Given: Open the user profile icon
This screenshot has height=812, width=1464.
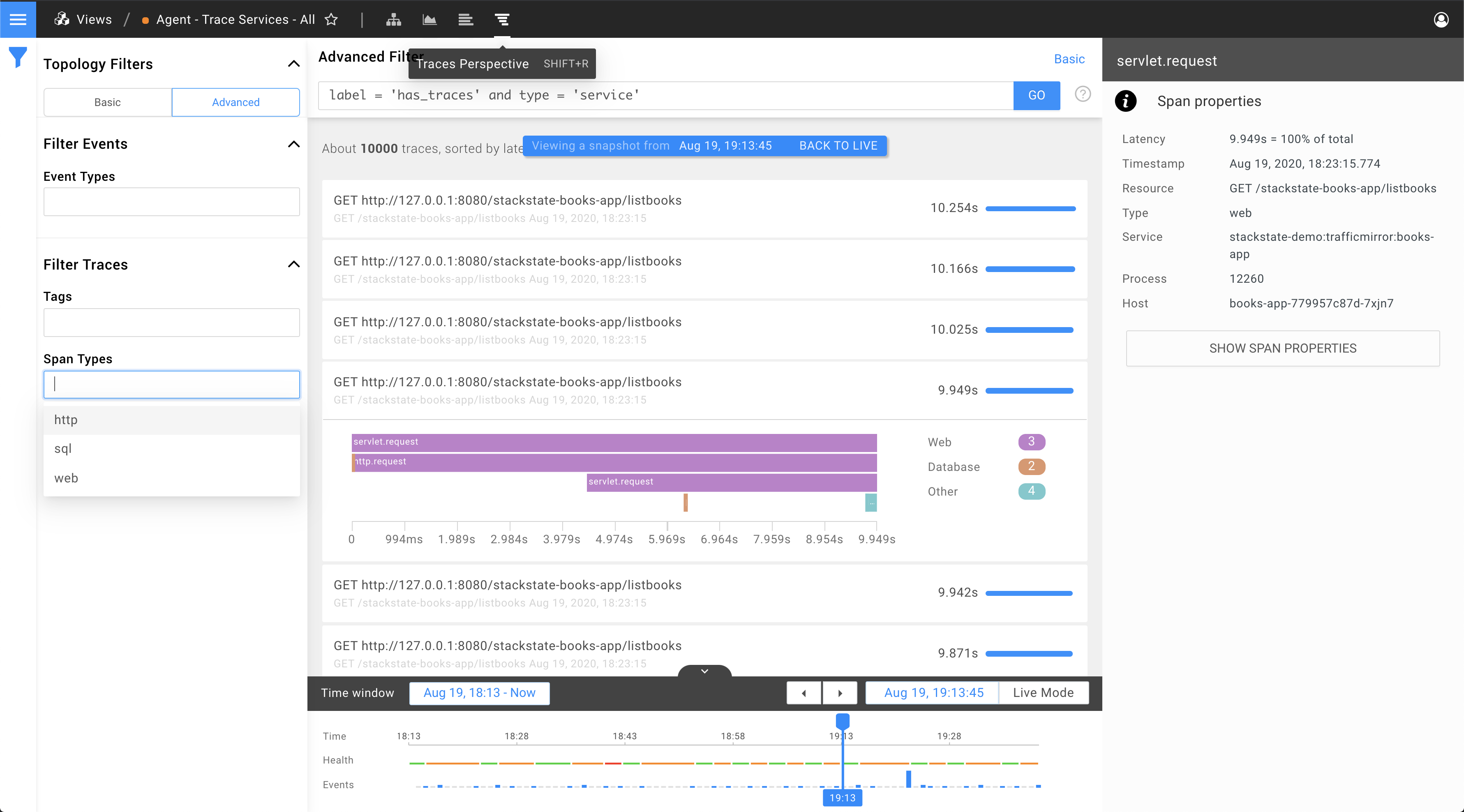Looking at the screenshot, I should (x=1441, y=19).
